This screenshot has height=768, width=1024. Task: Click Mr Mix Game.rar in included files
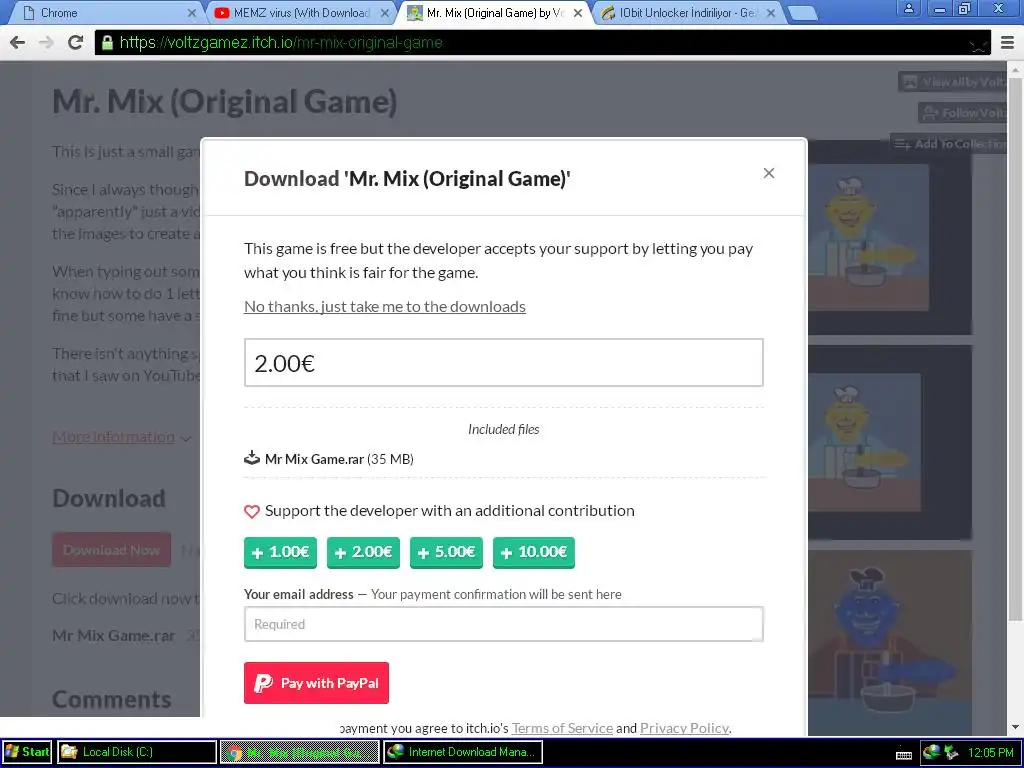(314, 459)
